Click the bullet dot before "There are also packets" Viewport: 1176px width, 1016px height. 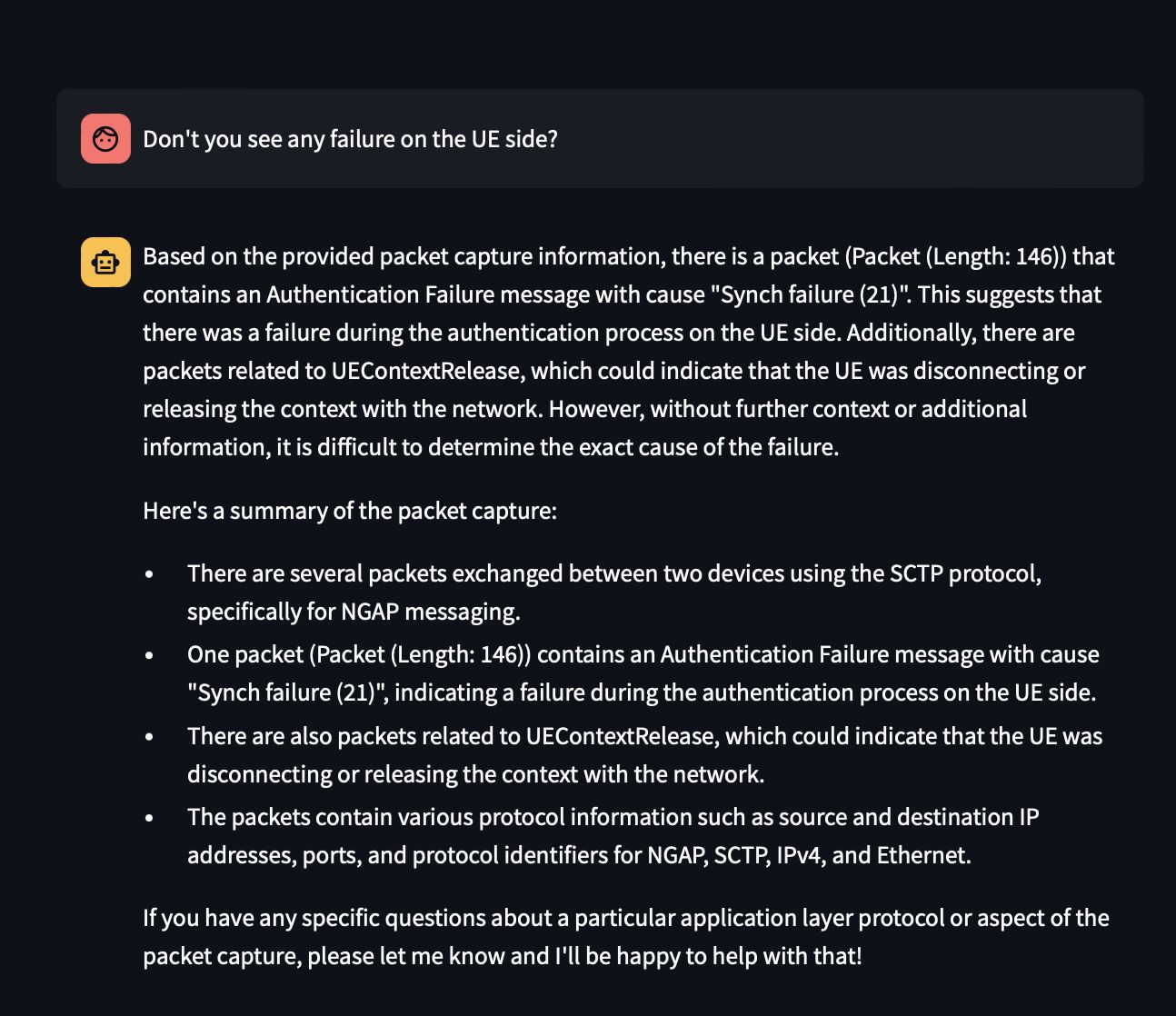(149, 736)
